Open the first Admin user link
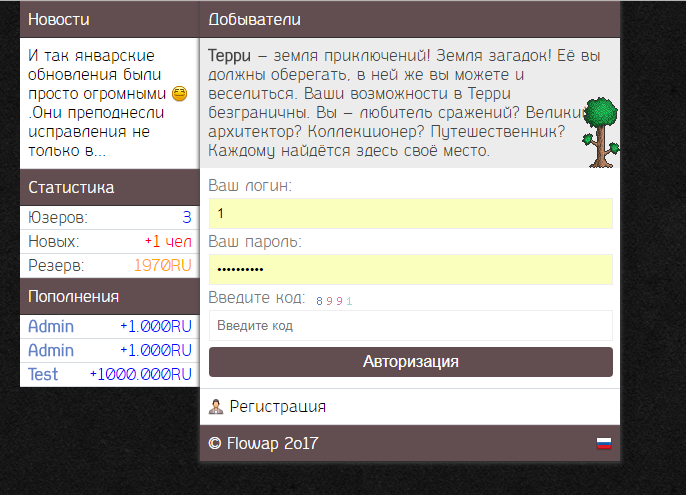The height and width of the screenshot is (495, 686). coord(50,327)
